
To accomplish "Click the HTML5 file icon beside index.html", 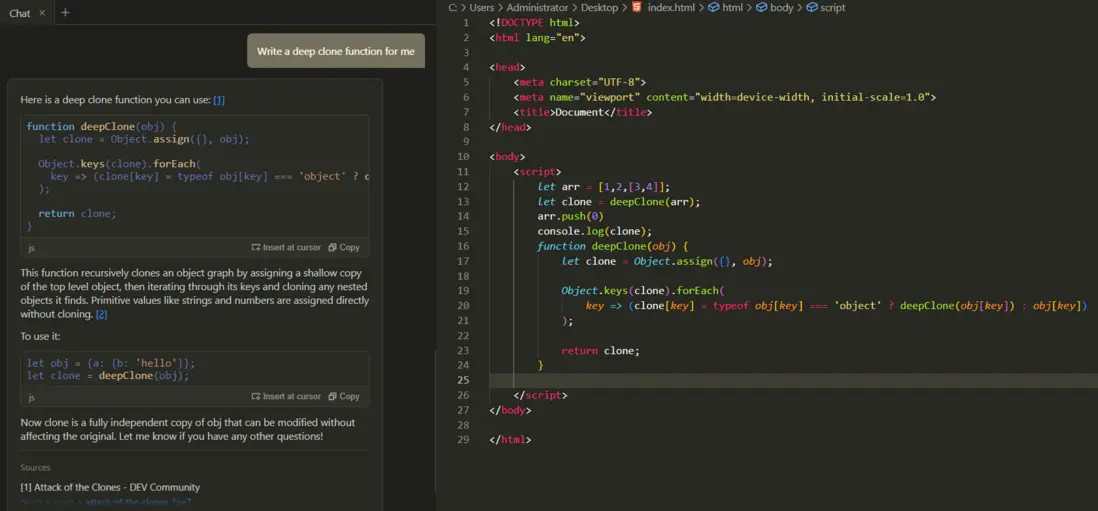I will pyautogui.click(x=637, y=7).
